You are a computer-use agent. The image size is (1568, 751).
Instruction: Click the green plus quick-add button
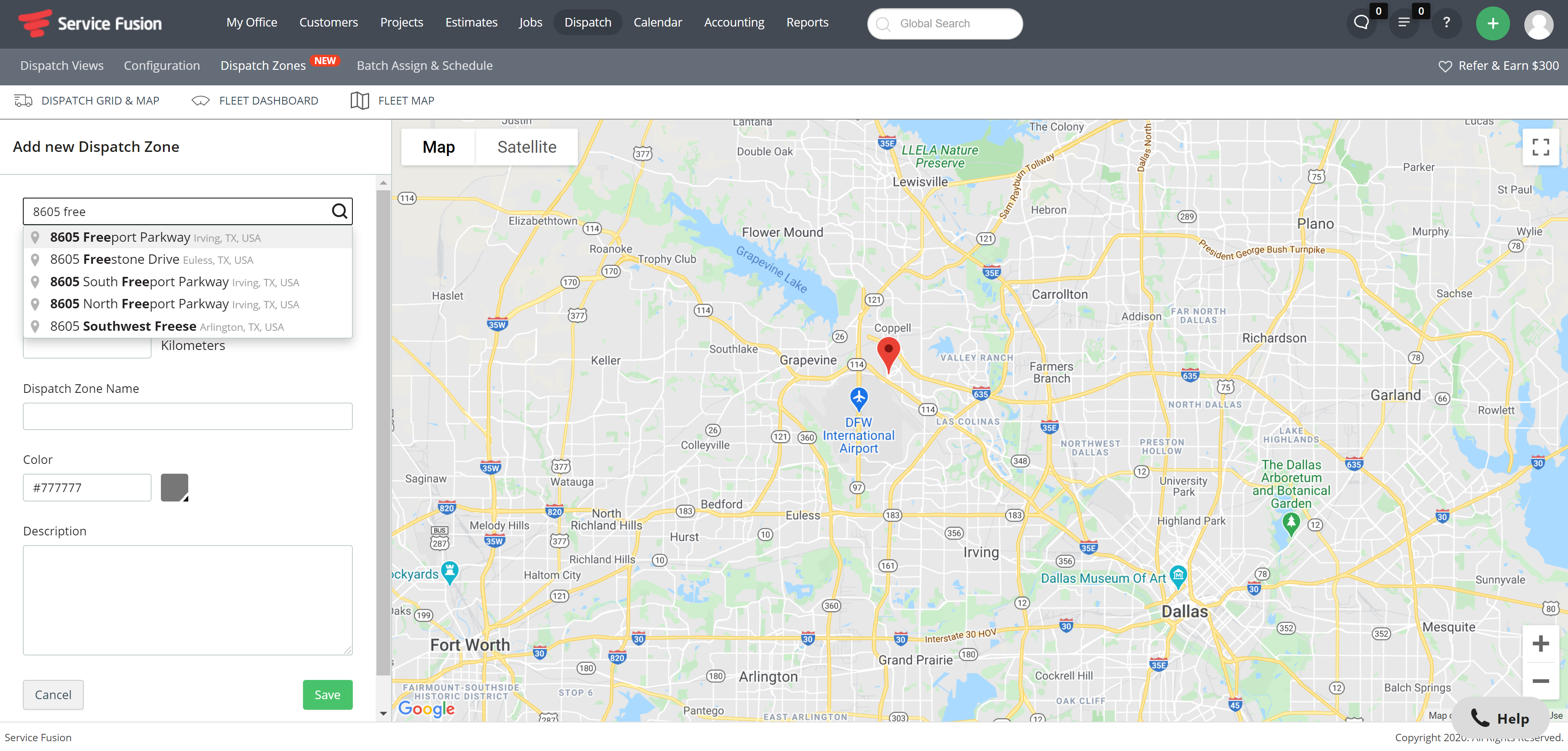[1492, 23]
